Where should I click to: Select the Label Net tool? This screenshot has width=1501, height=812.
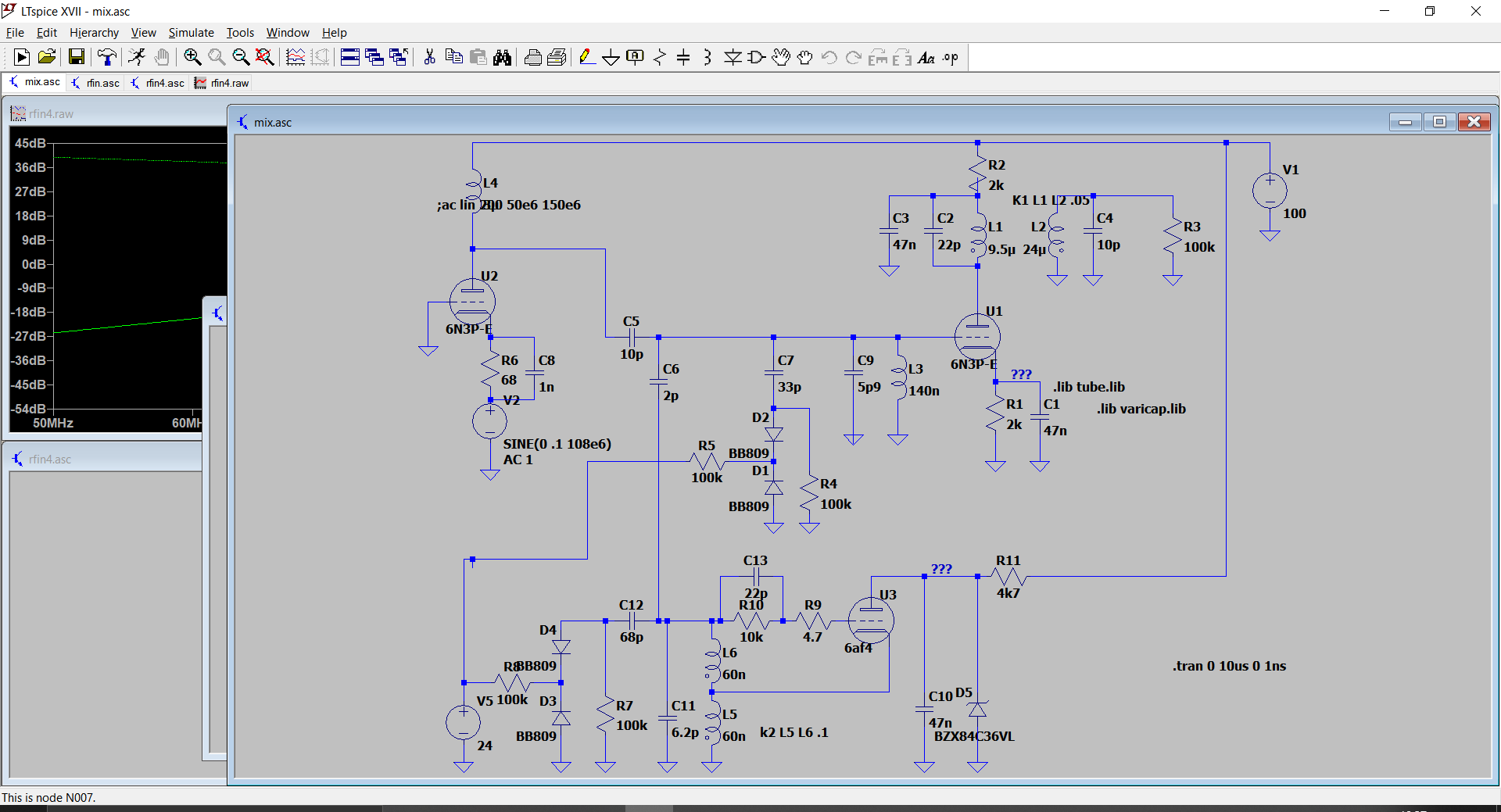pos(636,57)
